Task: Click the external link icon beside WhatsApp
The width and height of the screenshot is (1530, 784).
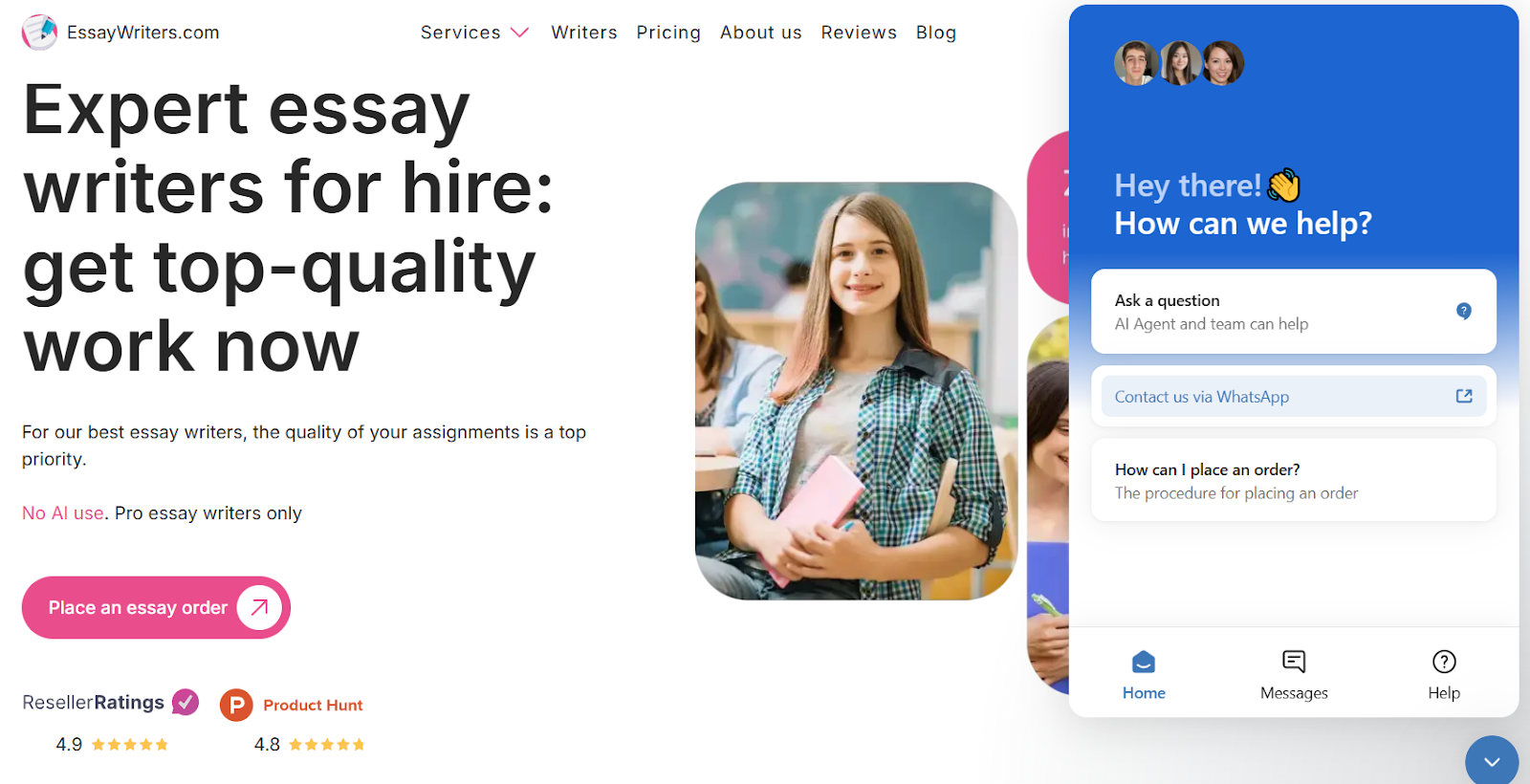Action: (x=1464, y=396)
